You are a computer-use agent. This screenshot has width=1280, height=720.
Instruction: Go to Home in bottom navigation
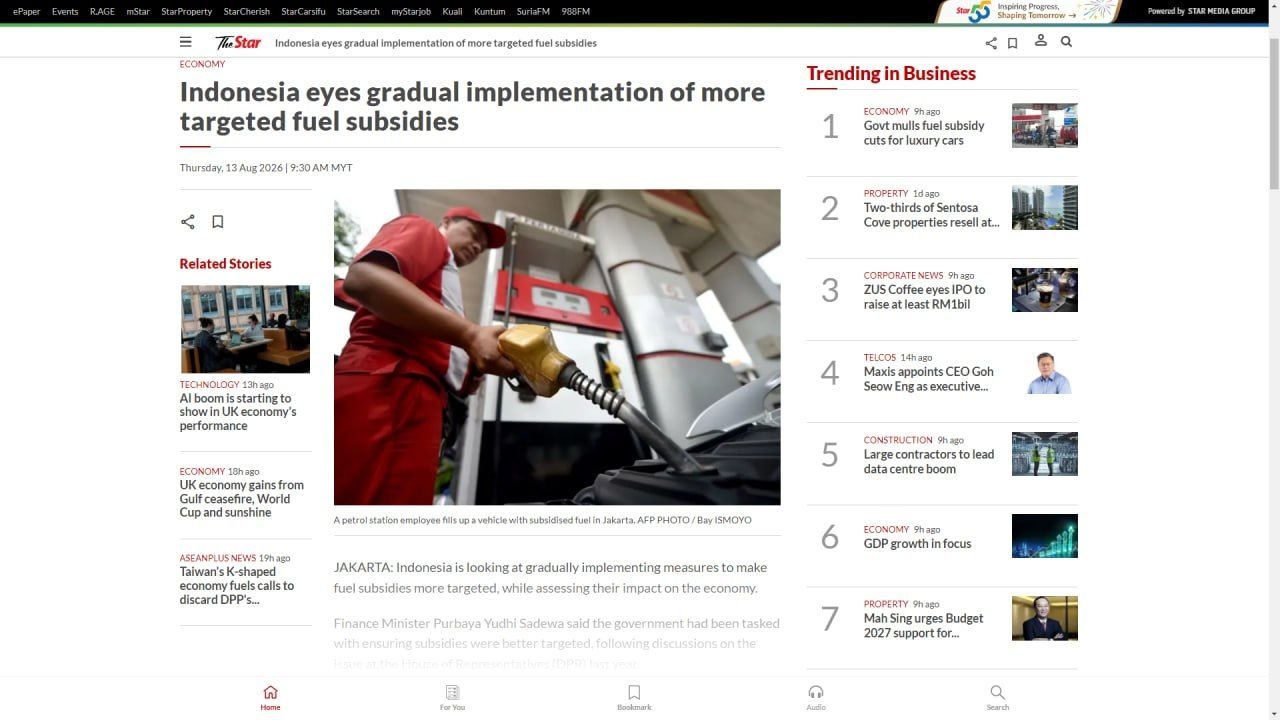point(270,698)
